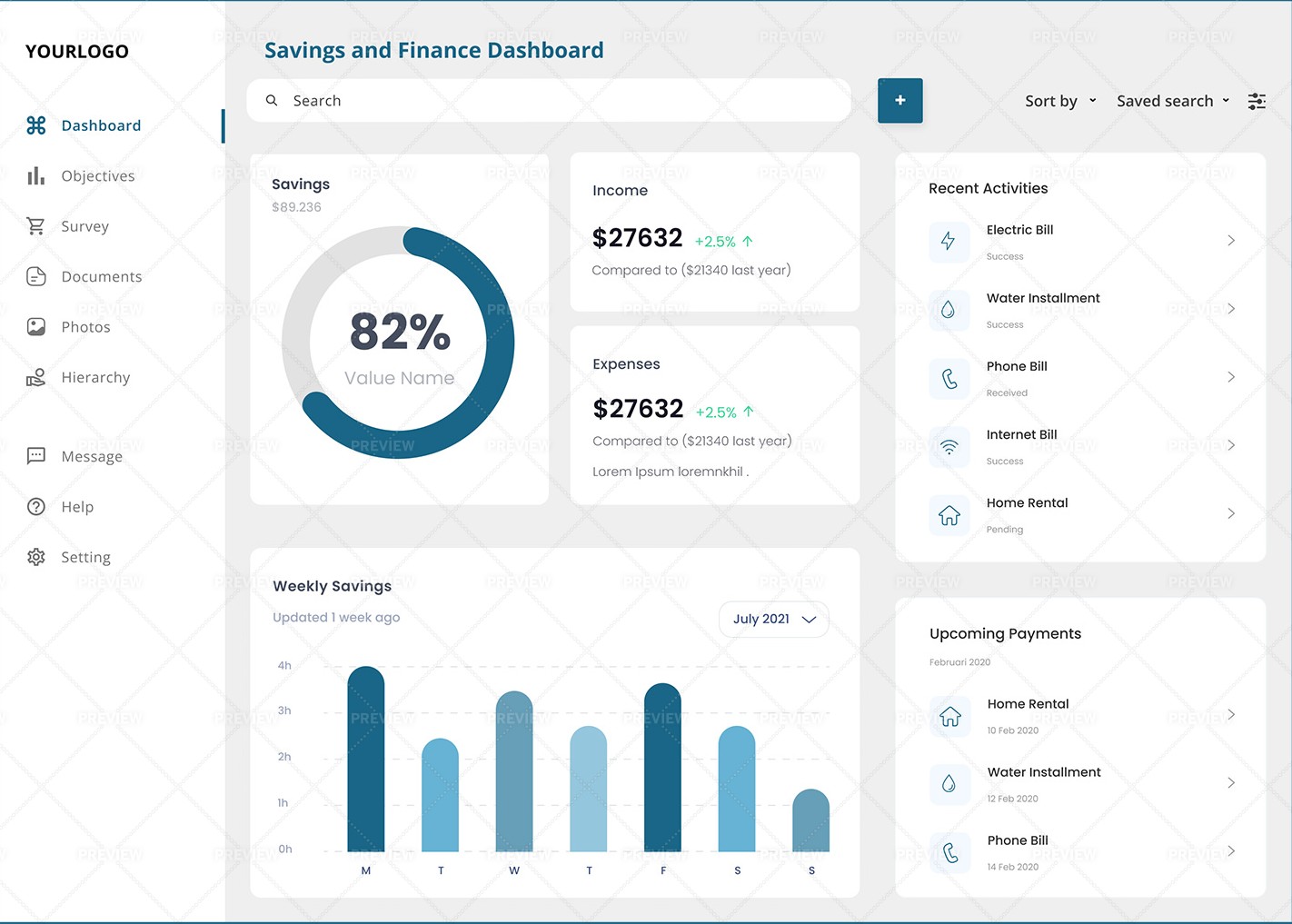Change the July 2021 month selector
Image resolution: width=1292 pixels, height=924 pixels.
click(x=773, y=619)
